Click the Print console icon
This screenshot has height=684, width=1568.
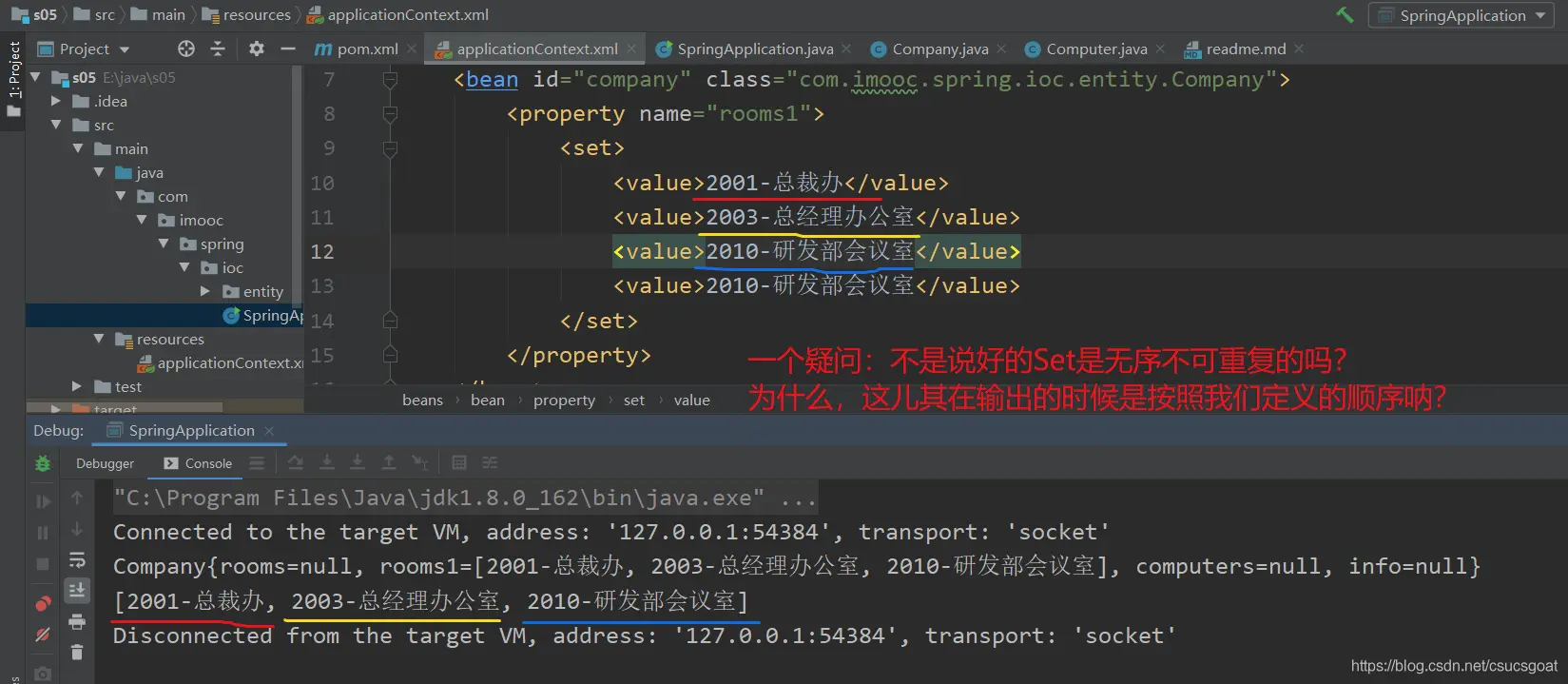pos(77,622)
